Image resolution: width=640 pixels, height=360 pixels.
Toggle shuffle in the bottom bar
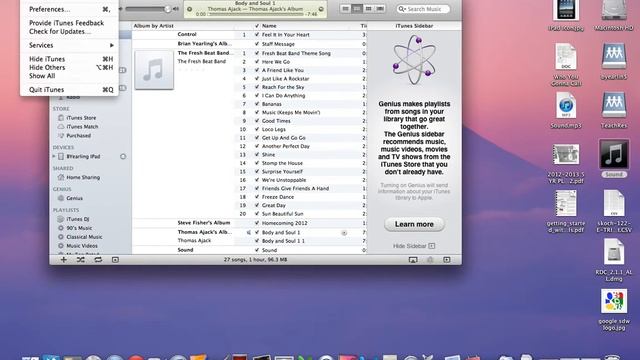click(81, 260)
